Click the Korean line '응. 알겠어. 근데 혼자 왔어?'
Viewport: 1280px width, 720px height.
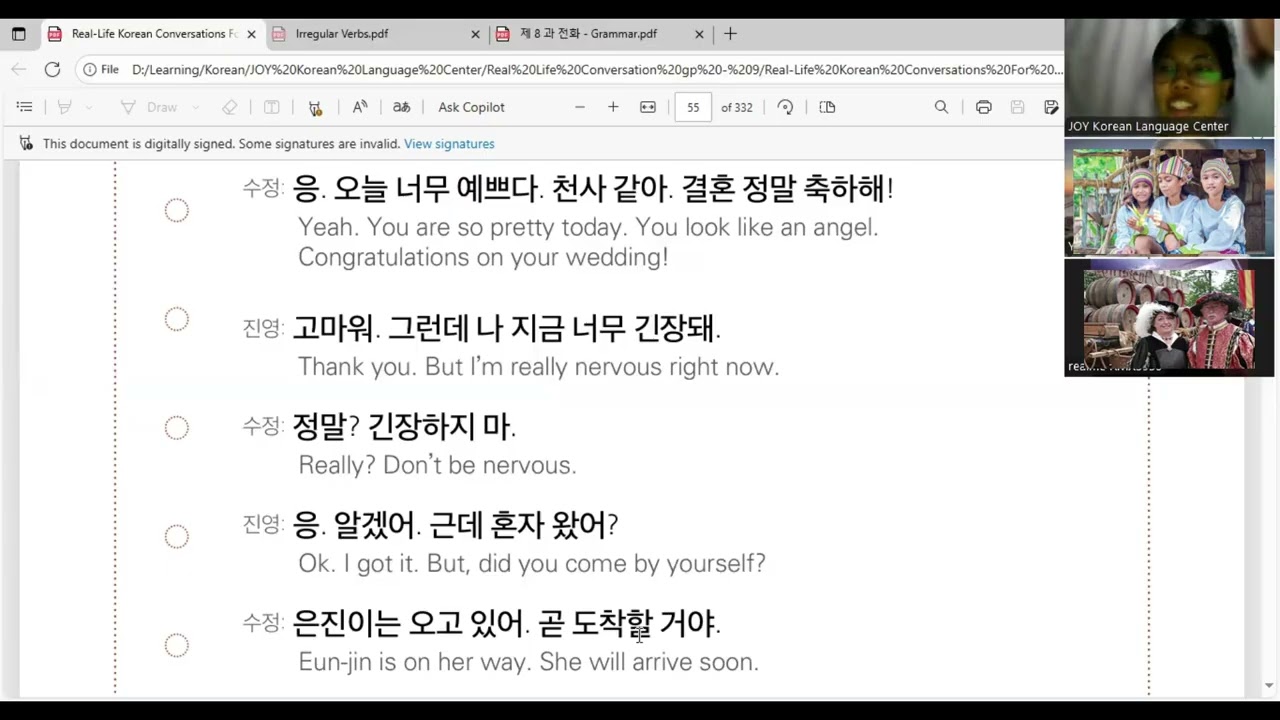click(455, 525)
